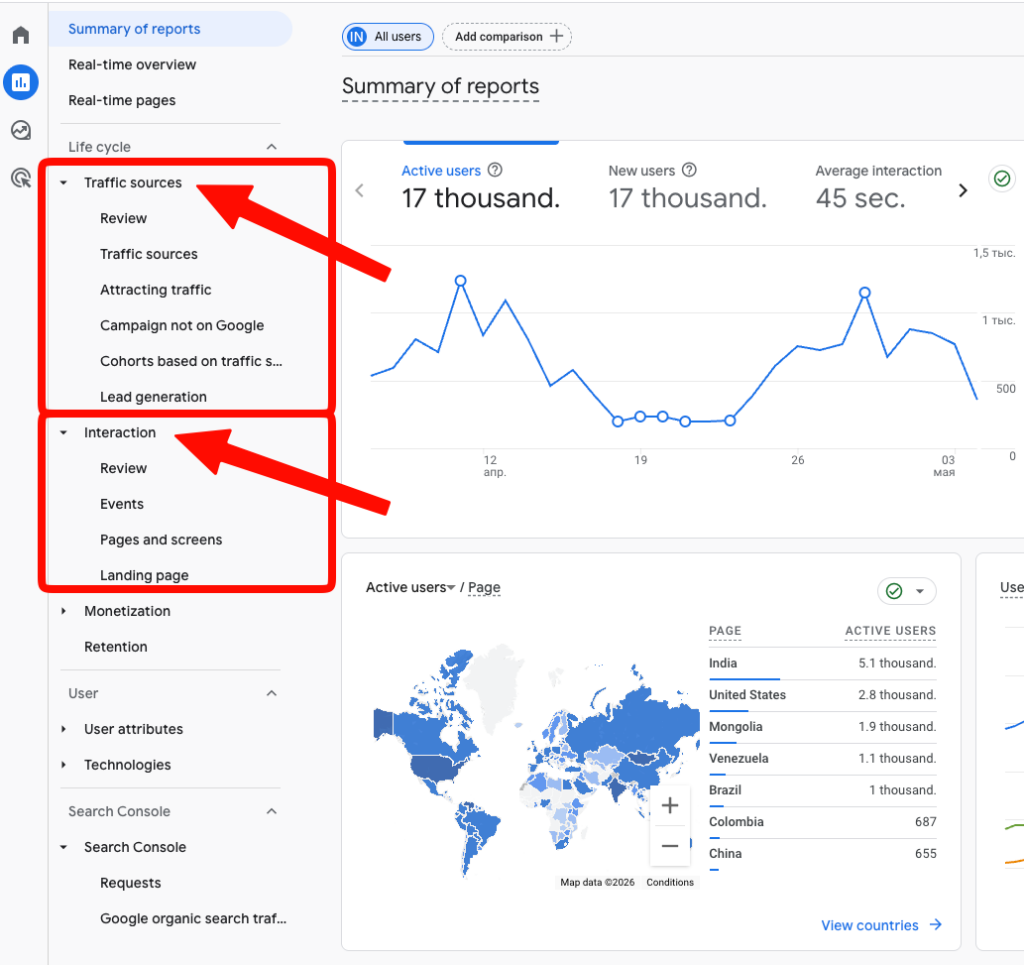Screen dimensions: 1024x965
Task: Click the previous metrics arrow
Action: click(359, 191)
